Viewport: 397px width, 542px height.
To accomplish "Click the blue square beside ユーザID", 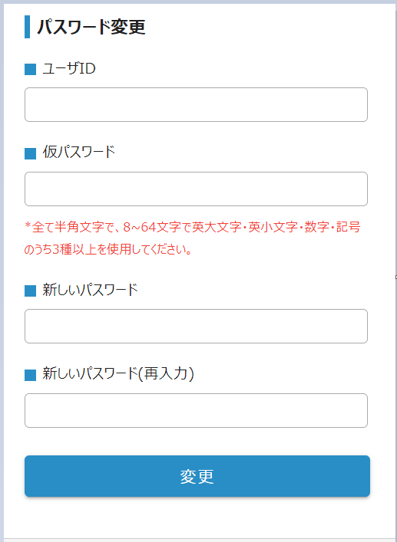I will [30, 69].
